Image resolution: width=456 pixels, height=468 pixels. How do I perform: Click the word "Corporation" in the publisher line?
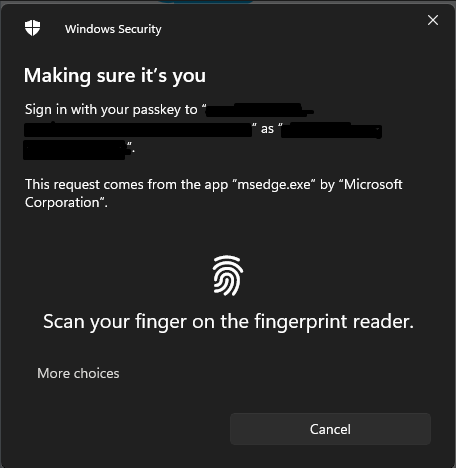pos(62,202)
